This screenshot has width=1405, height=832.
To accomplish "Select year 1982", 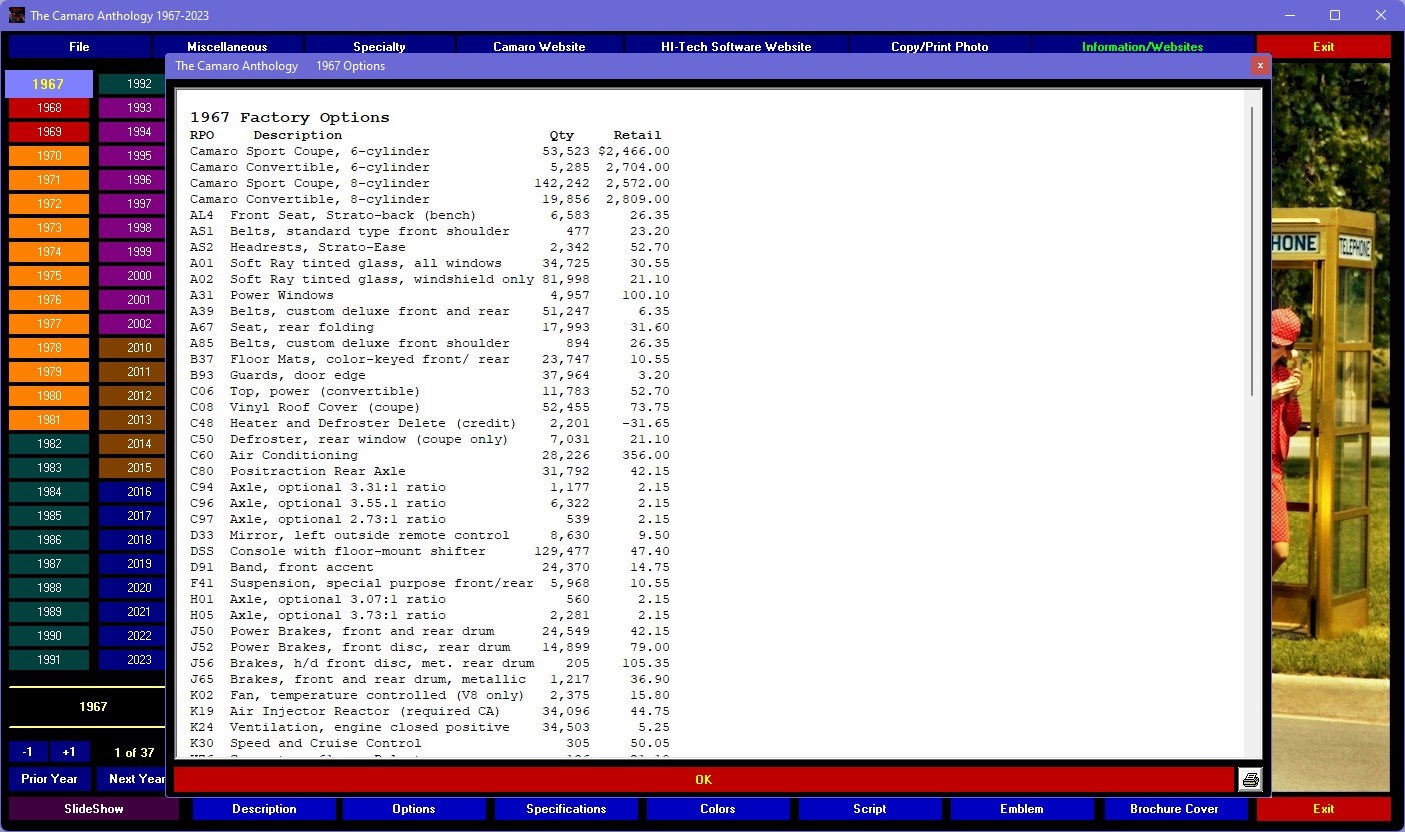I will coord(49,444).
